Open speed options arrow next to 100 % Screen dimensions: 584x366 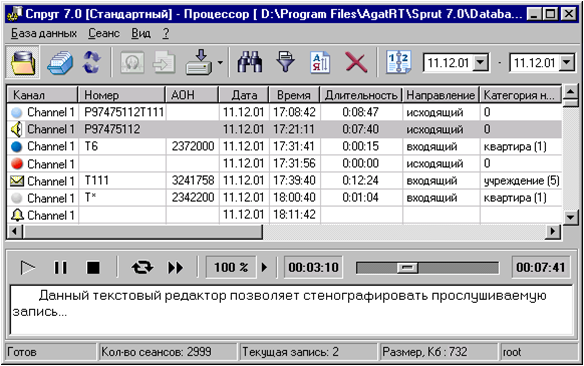[264, 267]
